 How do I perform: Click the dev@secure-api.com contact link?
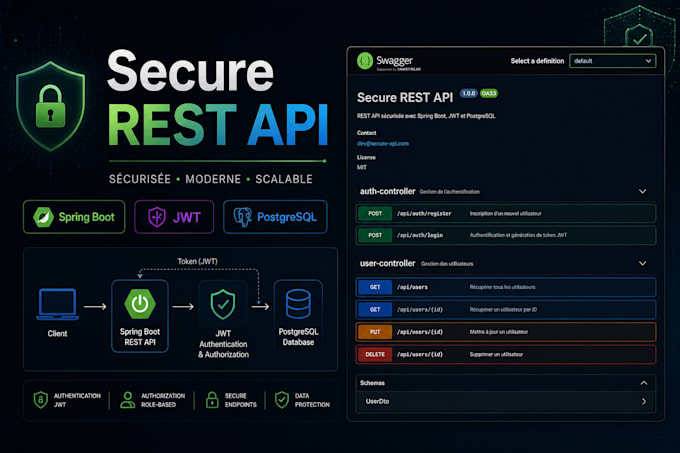click(382, 143)
